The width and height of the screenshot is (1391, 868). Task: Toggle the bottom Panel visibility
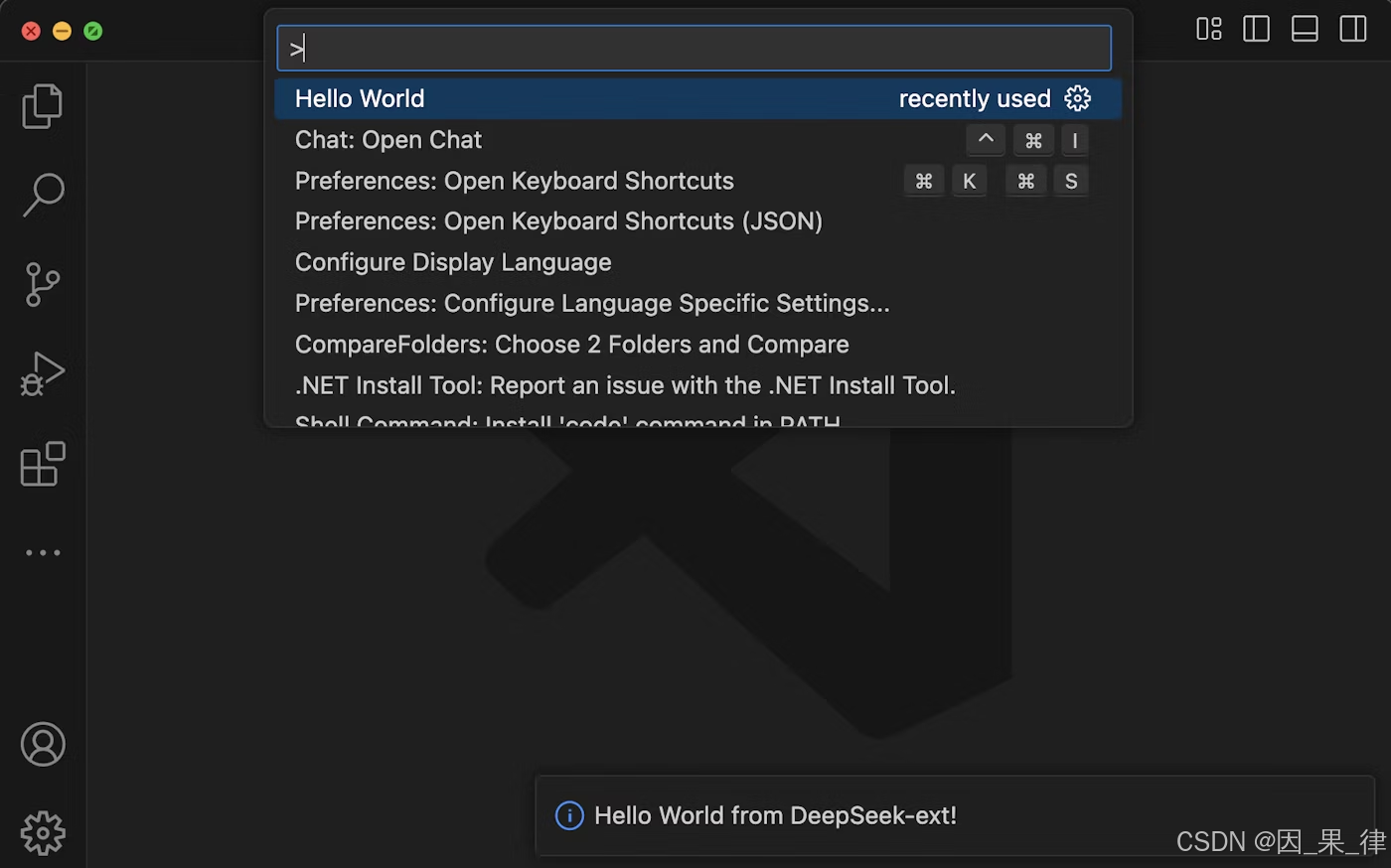click(1305, 29)
